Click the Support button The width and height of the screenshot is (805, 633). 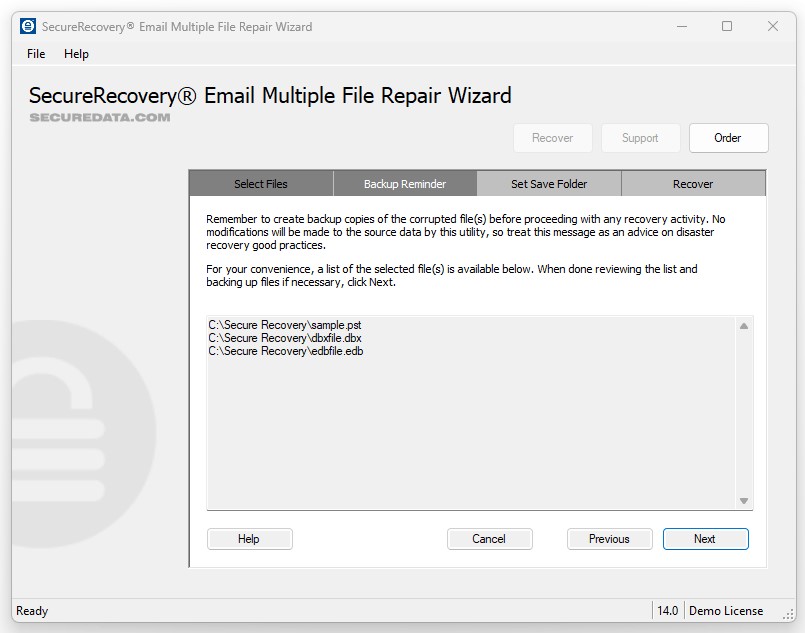click(x=640, y=138)
